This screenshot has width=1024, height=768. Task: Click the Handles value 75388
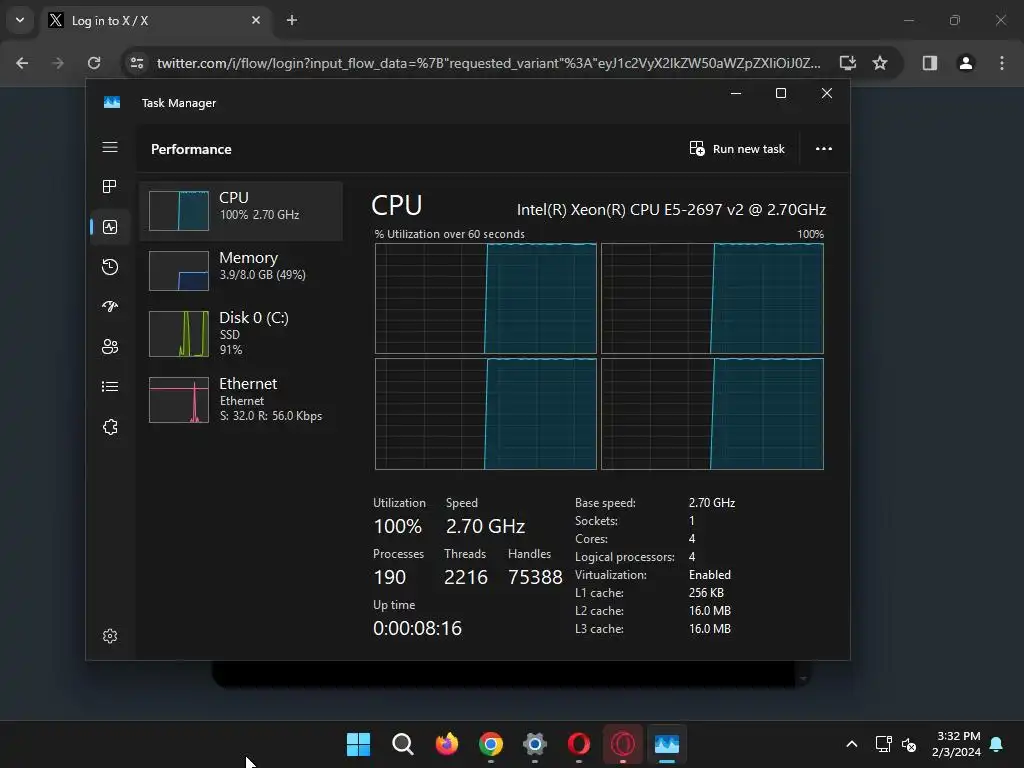[x=535, y=577]
